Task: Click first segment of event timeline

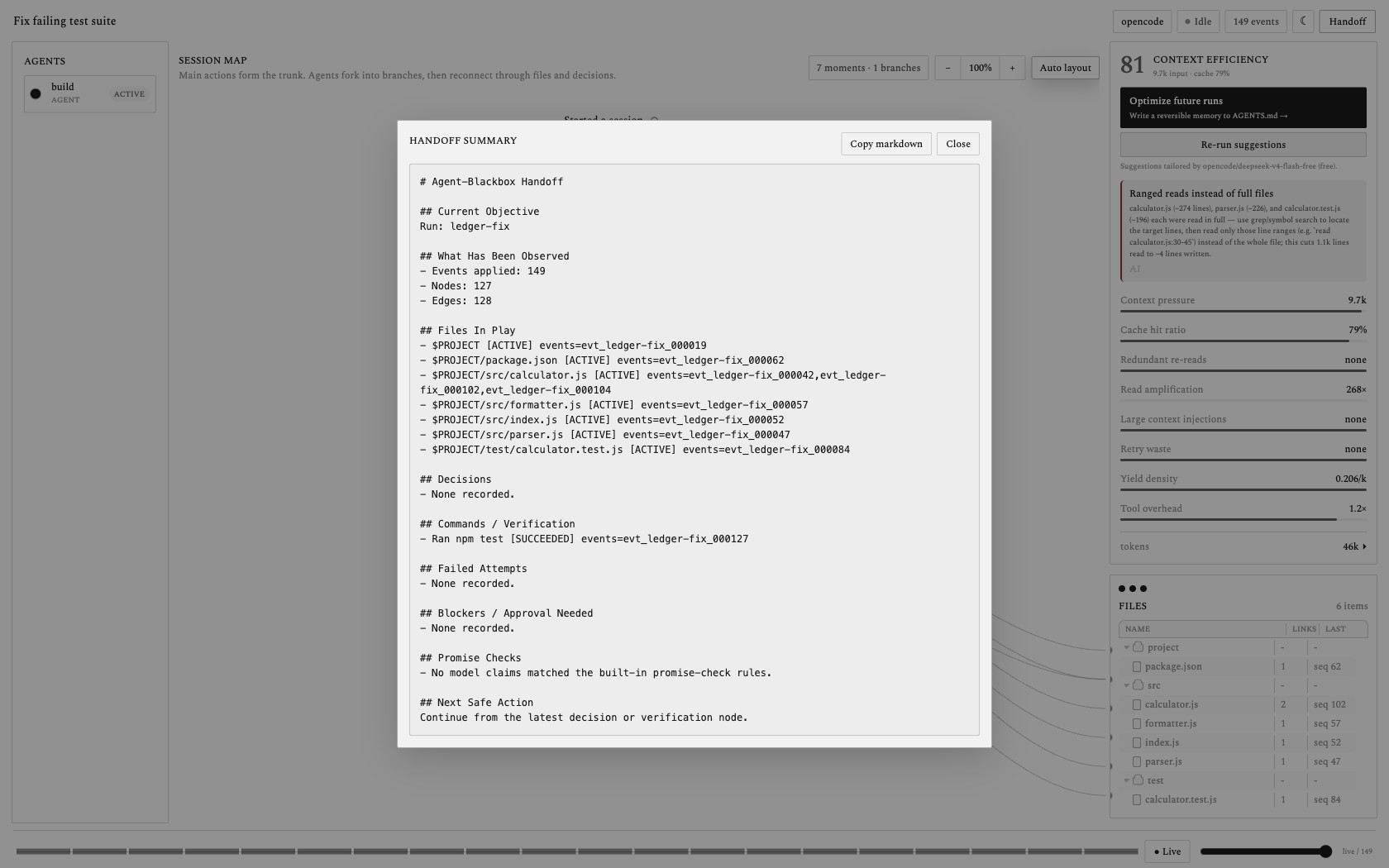Action: pos(43,851)
